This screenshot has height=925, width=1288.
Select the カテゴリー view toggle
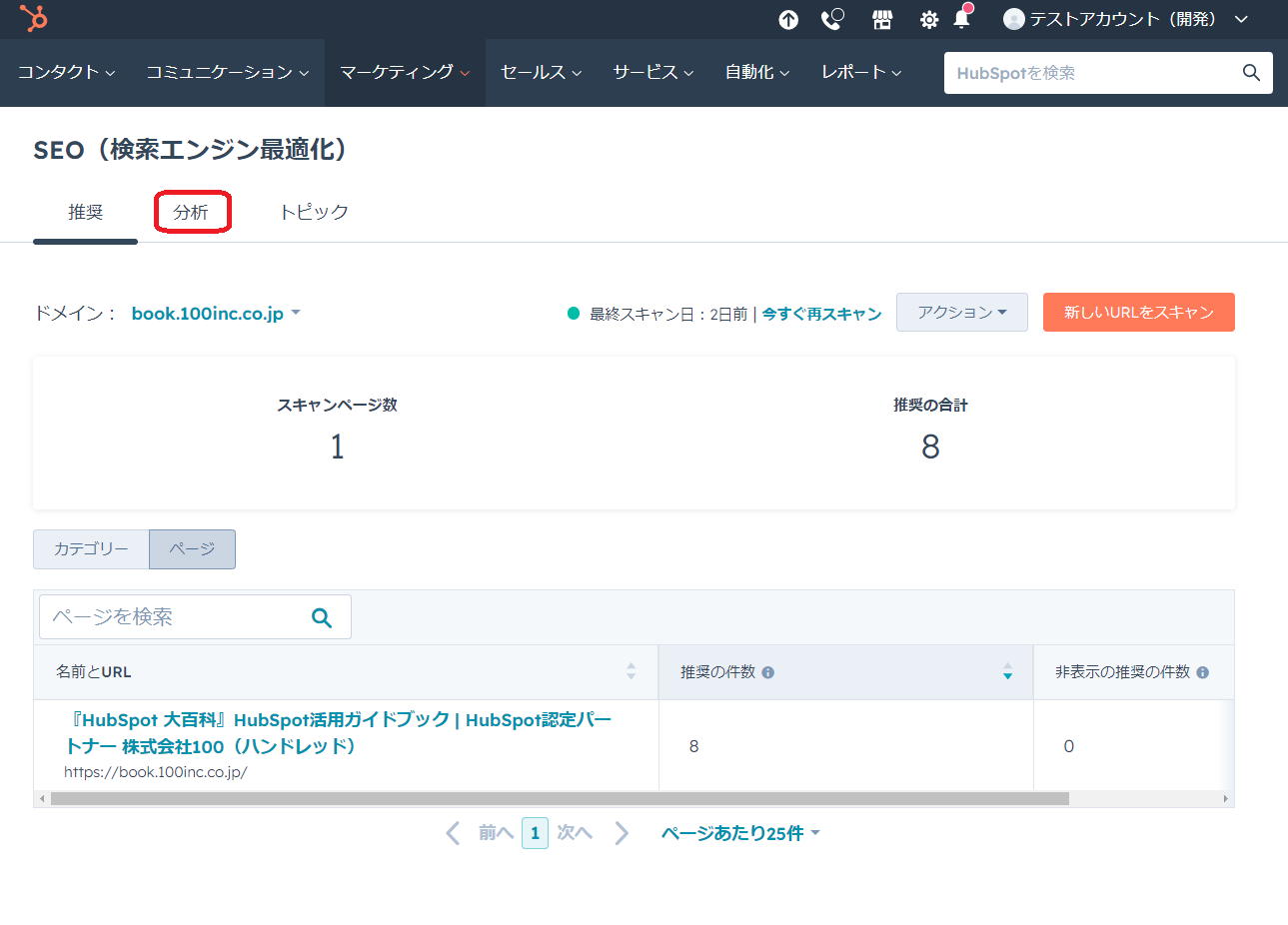point(91,549)
